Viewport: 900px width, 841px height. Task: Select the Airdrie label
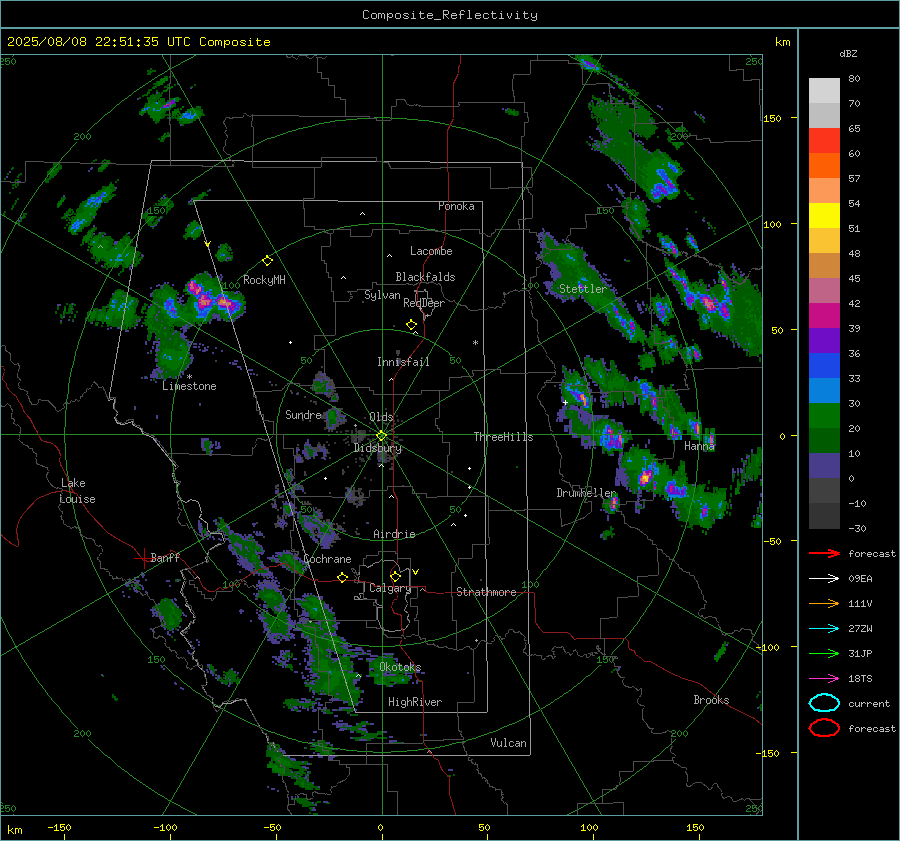(x=394, y=534)
